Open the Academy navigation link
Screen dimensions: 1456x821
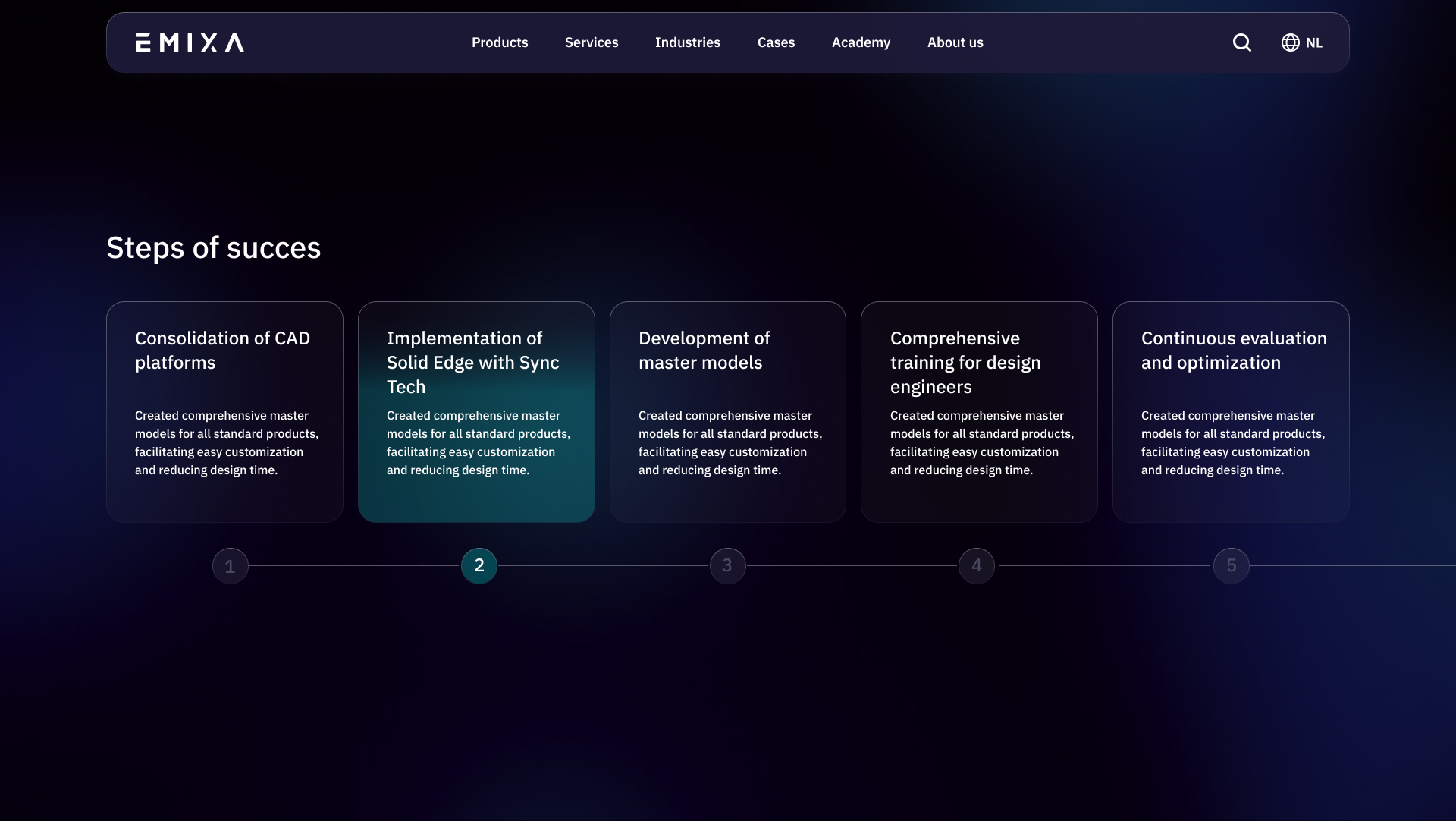861,42
